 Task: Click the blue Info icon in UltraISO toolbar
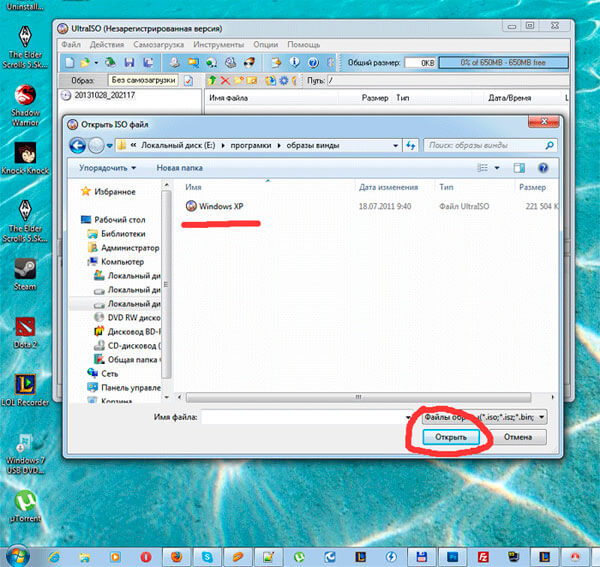click(x=294, y=62)
